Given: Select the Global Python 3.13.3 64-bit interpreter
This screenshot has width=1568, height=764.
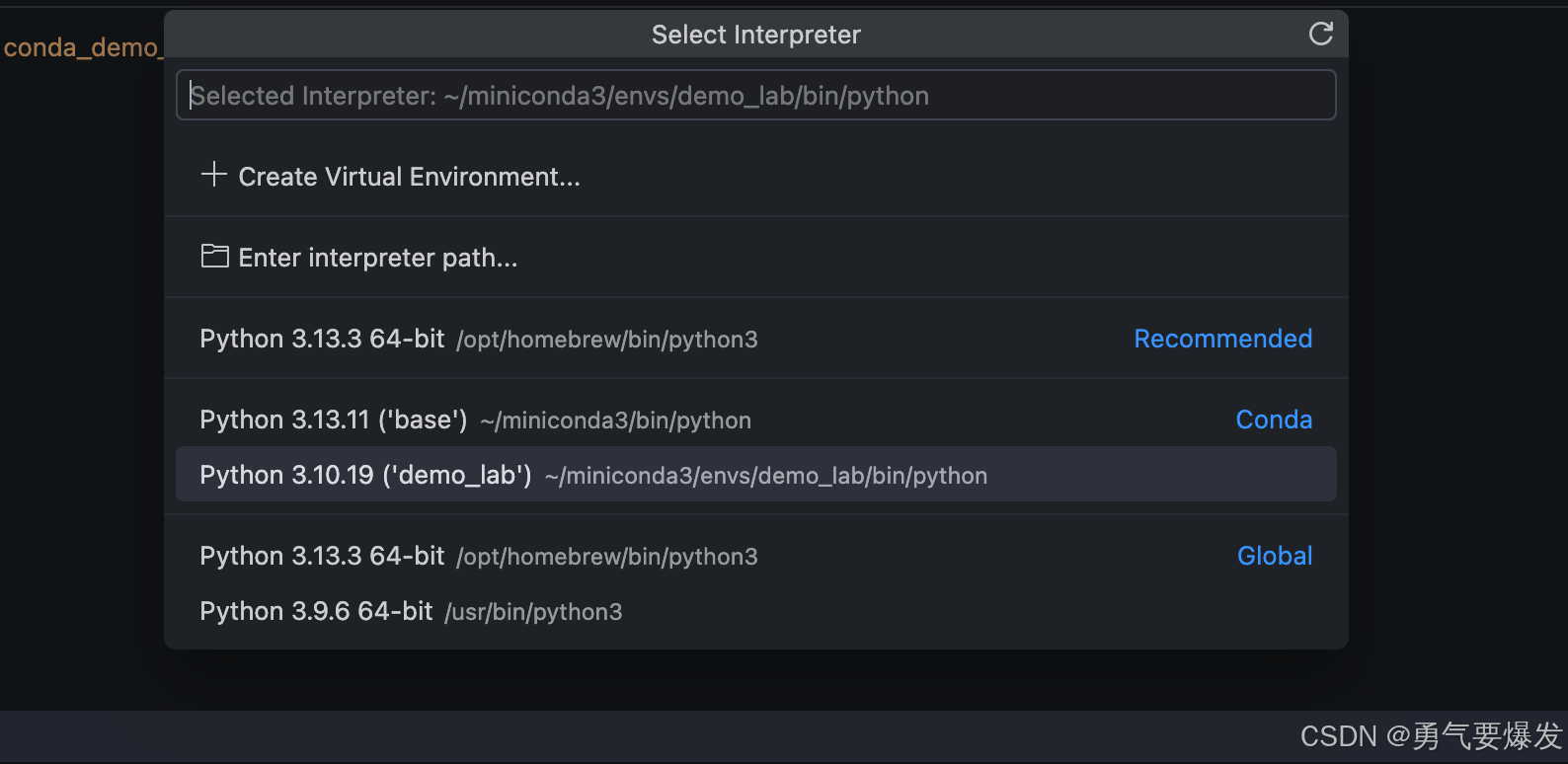Looking at the screenshot, I should 755,556.
